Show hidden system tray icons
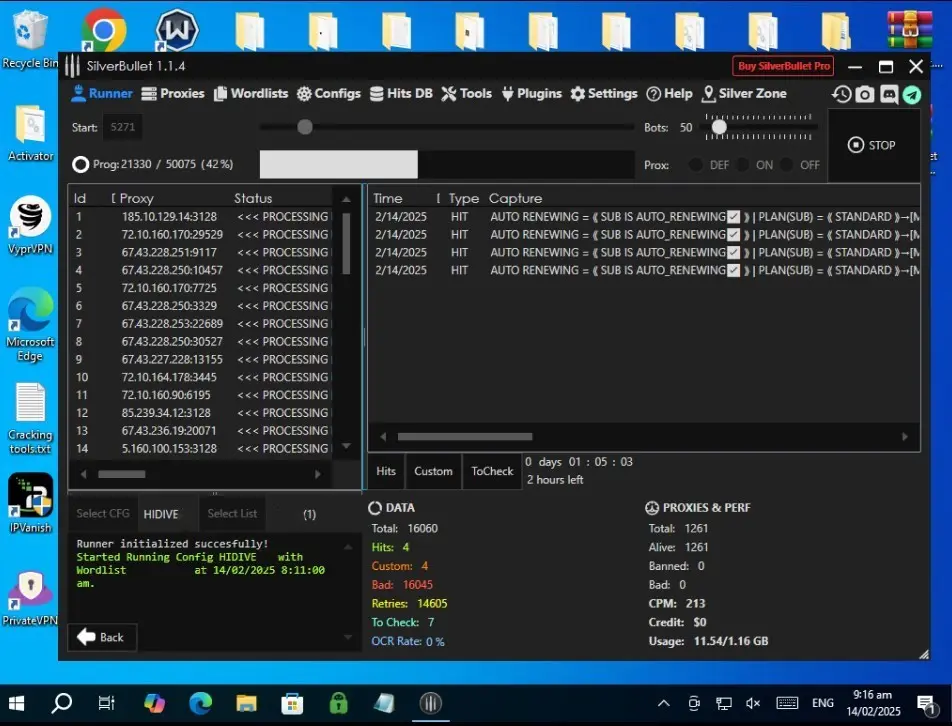The height and width of the screenshot is (726, 952). coord(664,704)
